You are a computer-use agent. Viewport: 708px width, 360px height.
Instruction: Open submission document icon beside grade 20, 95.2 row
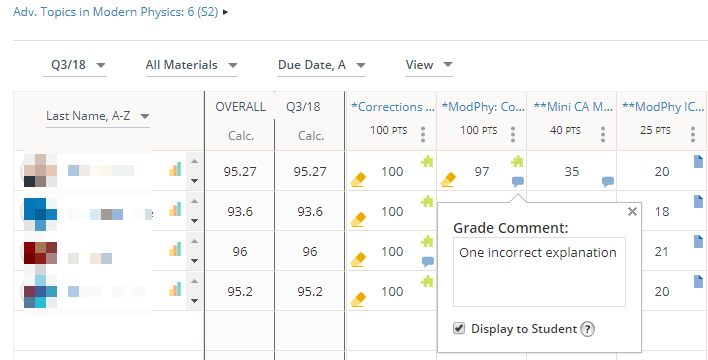point(699,282)
